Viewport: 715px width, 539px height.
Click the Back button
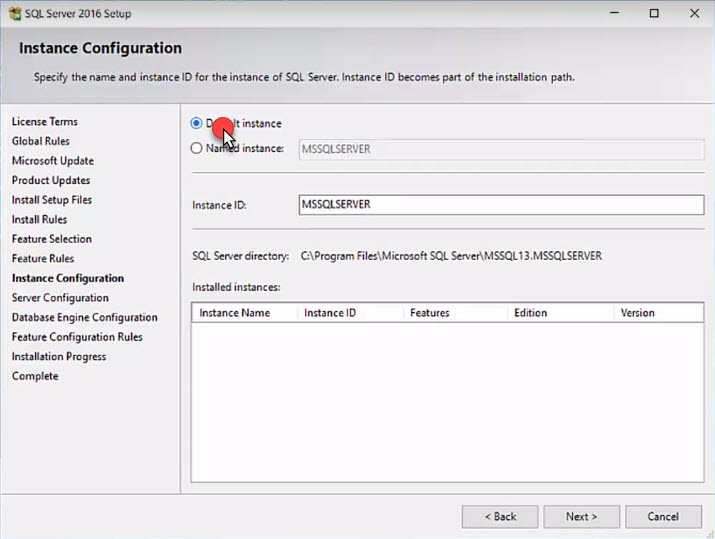tap(500, 516)
